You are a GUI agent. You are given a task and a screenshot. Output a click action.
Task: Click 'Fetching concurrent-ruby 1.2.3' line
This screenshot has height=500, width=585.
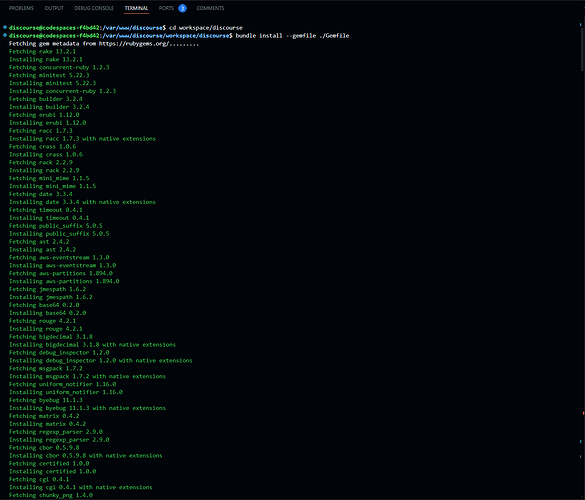coord(59,68)
